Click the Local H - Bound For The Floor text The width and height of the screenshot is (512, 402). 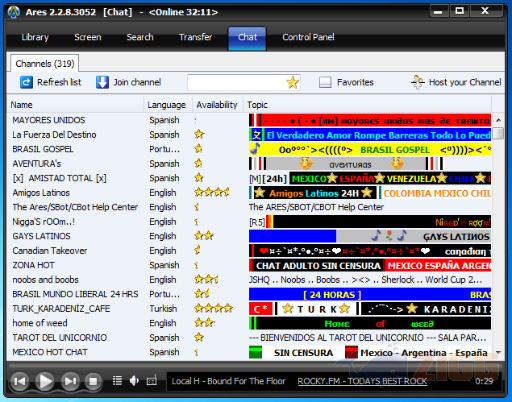[x=228, y=381]
